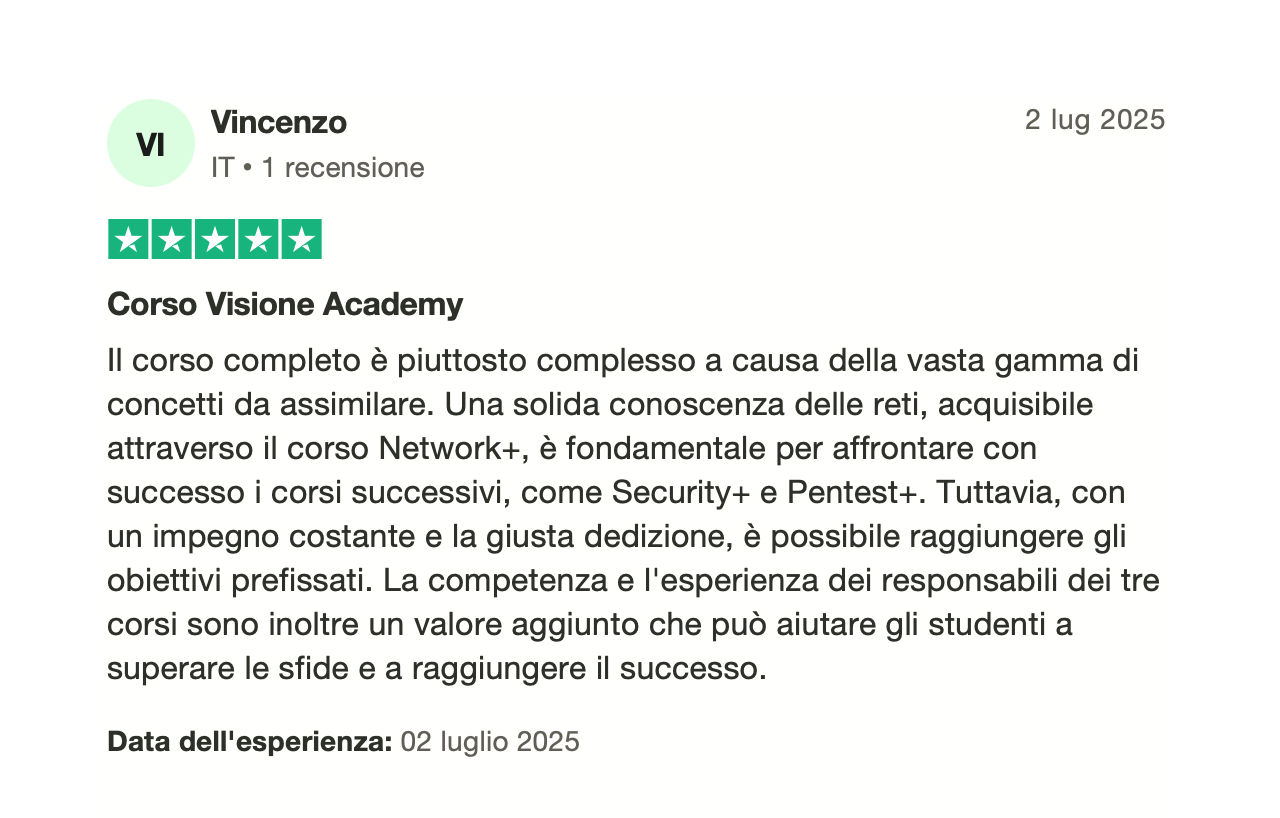Open the "Corso Visione Academy" review title

coord(285,304)
